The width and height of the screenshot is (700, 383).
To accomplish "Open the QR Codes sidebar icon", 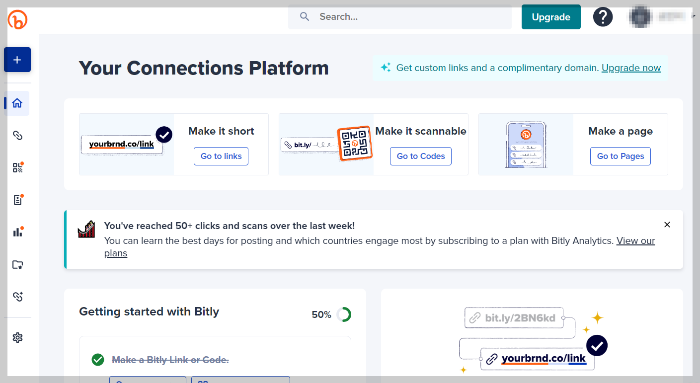I will point(17,167).
